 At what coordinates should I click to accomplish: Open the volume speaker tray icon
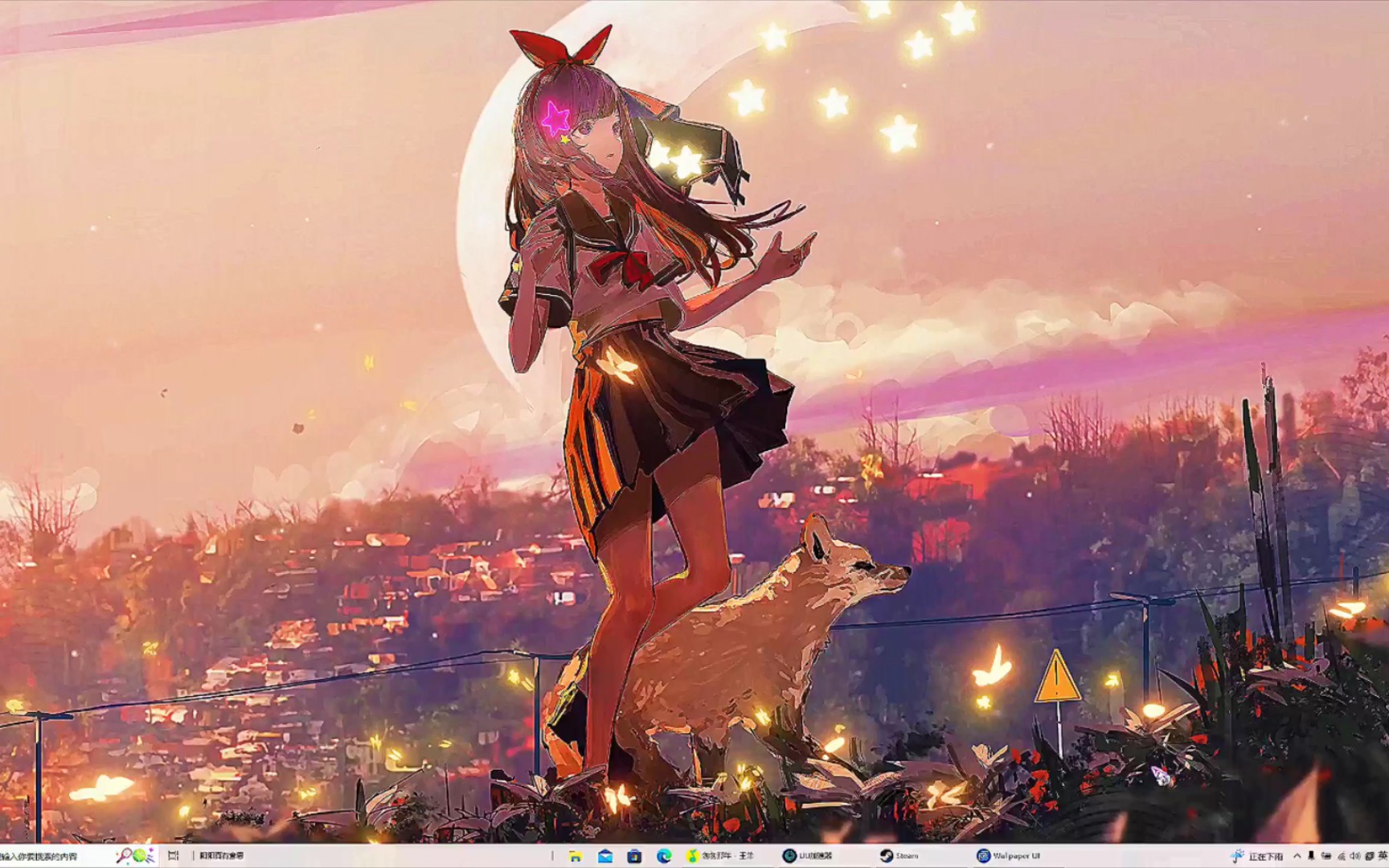pyautogui.click(x=1354, y=857)
